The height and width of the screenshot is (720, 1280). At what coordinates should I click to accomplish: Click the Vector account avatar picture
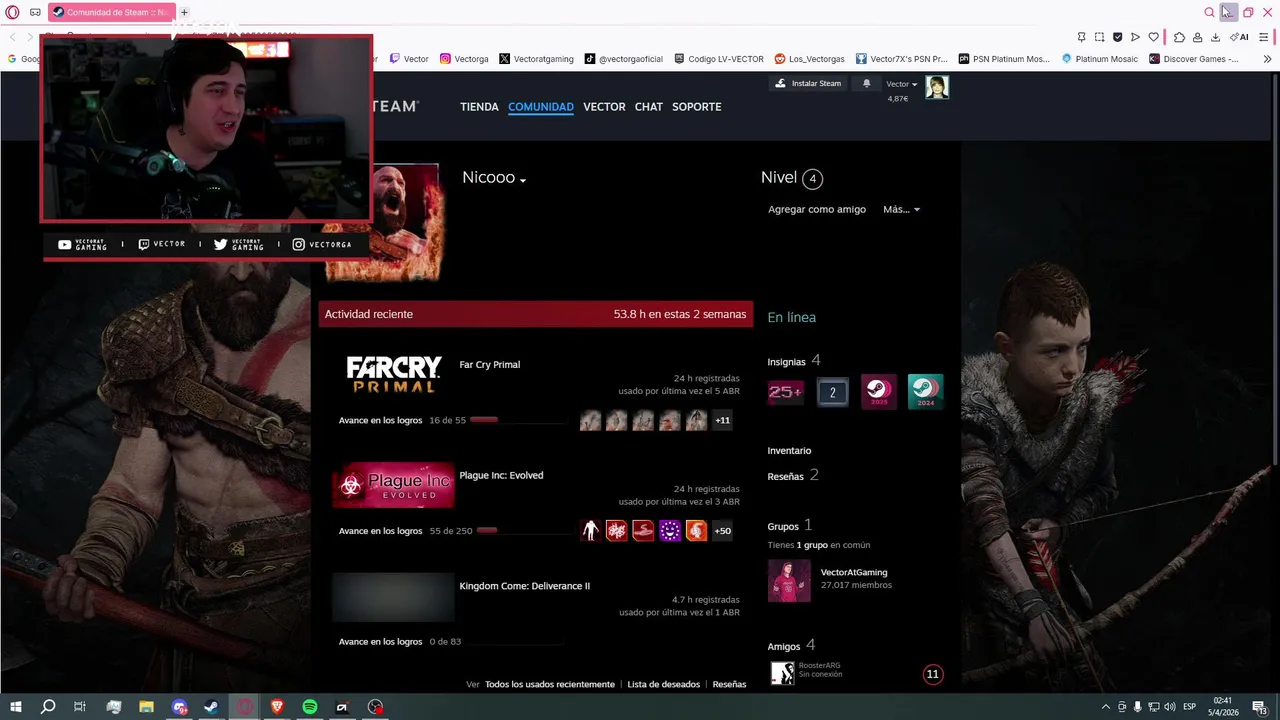pyautogui.click(x=937, y=87)
